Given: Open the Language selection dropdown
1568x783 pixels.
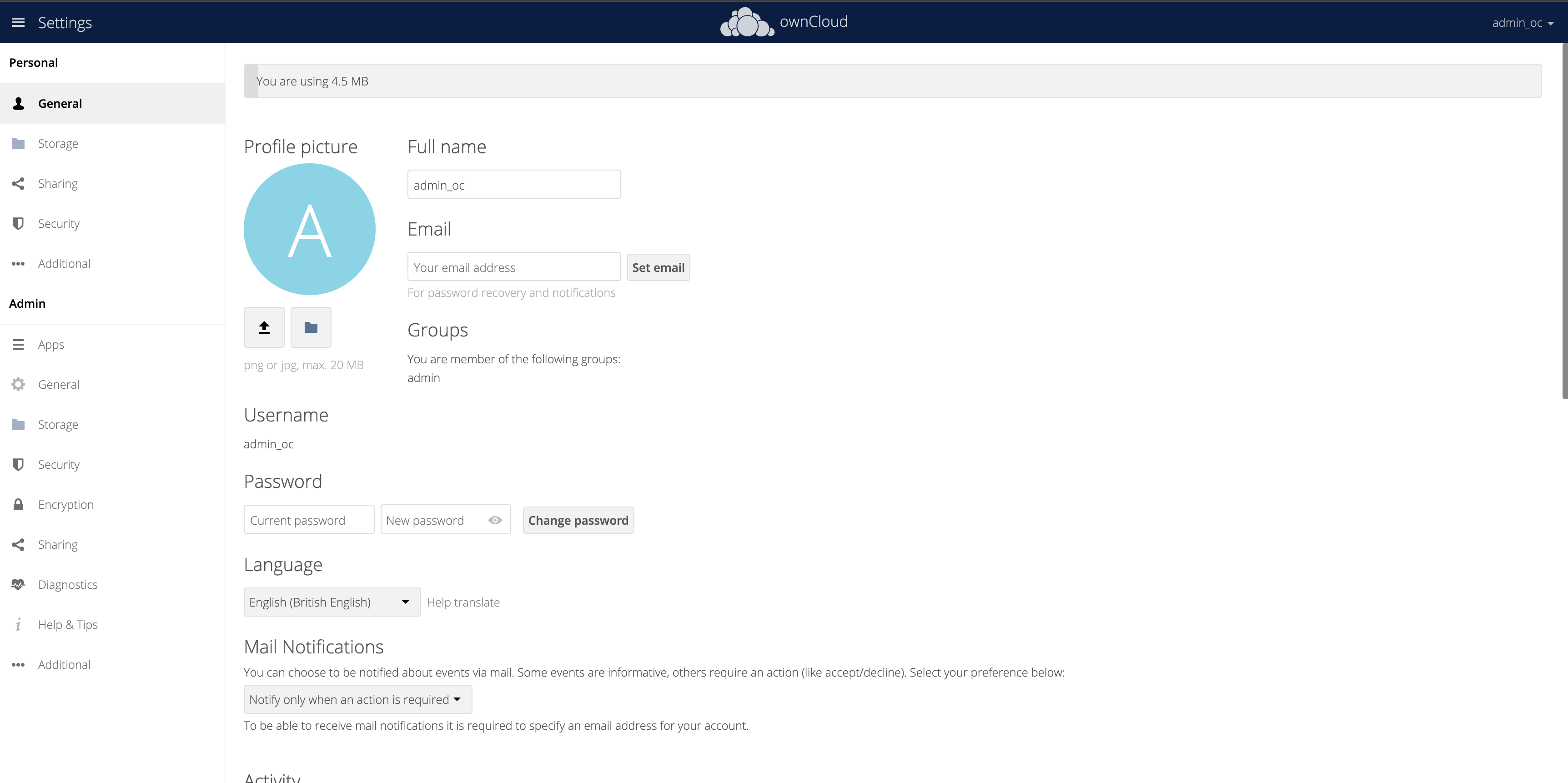Looking at the screenshot, I should coord(331,602).
